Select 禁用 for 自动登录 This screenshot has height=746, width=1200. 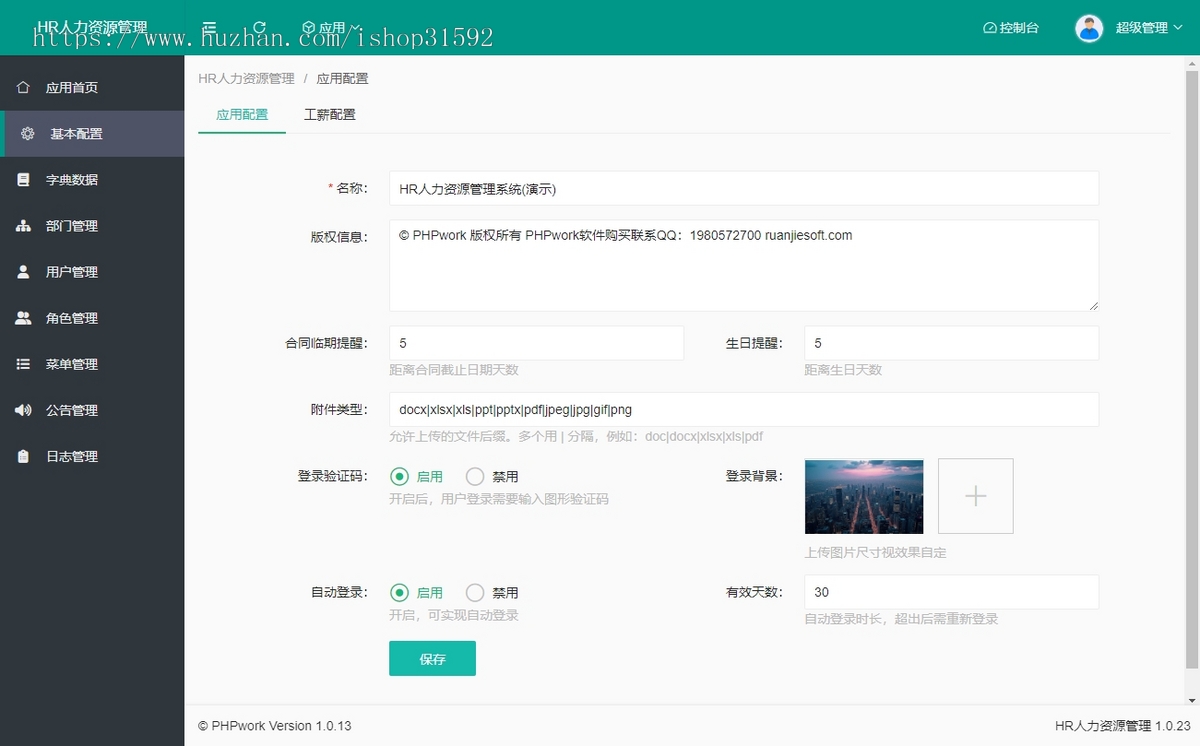(x=476, y=593)
